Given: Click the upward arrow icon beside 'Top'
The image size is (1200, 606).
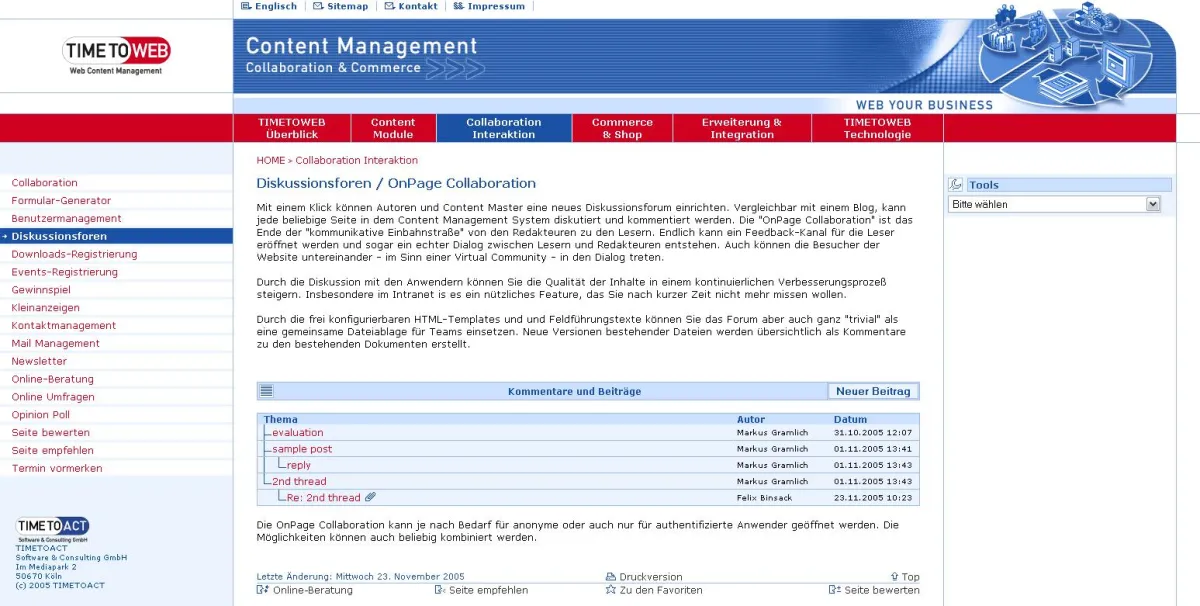Looking at the screenshot, I should tap(894, 576).
